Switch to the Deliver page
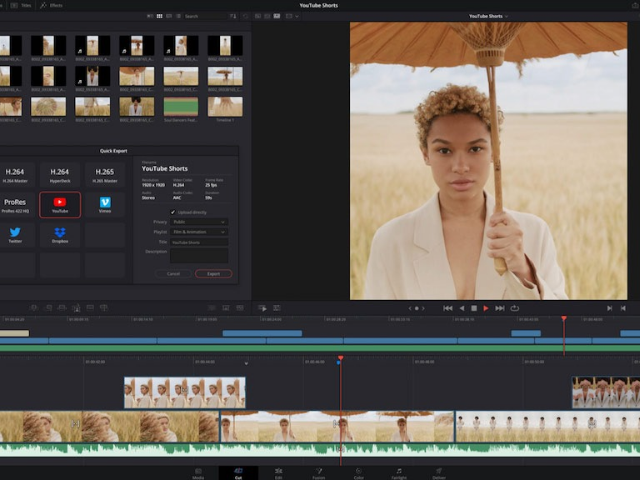This screenshot has height=480, width=640. click(439, 473)
